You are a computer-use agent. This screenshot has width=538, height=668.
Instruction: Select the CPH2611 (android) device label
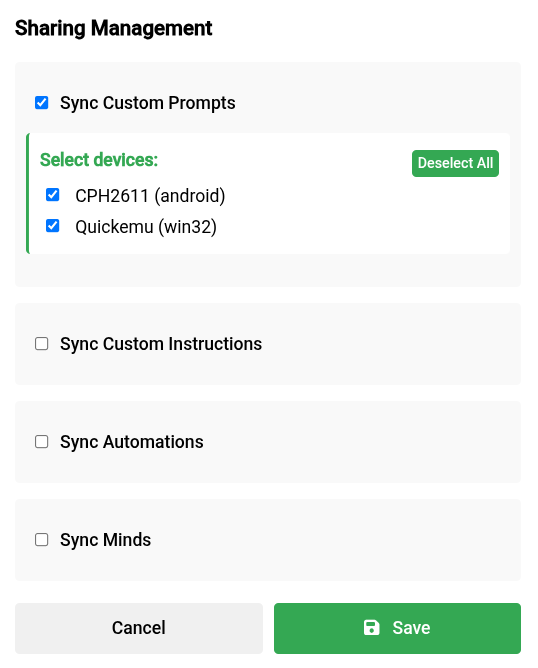(150, 196)
